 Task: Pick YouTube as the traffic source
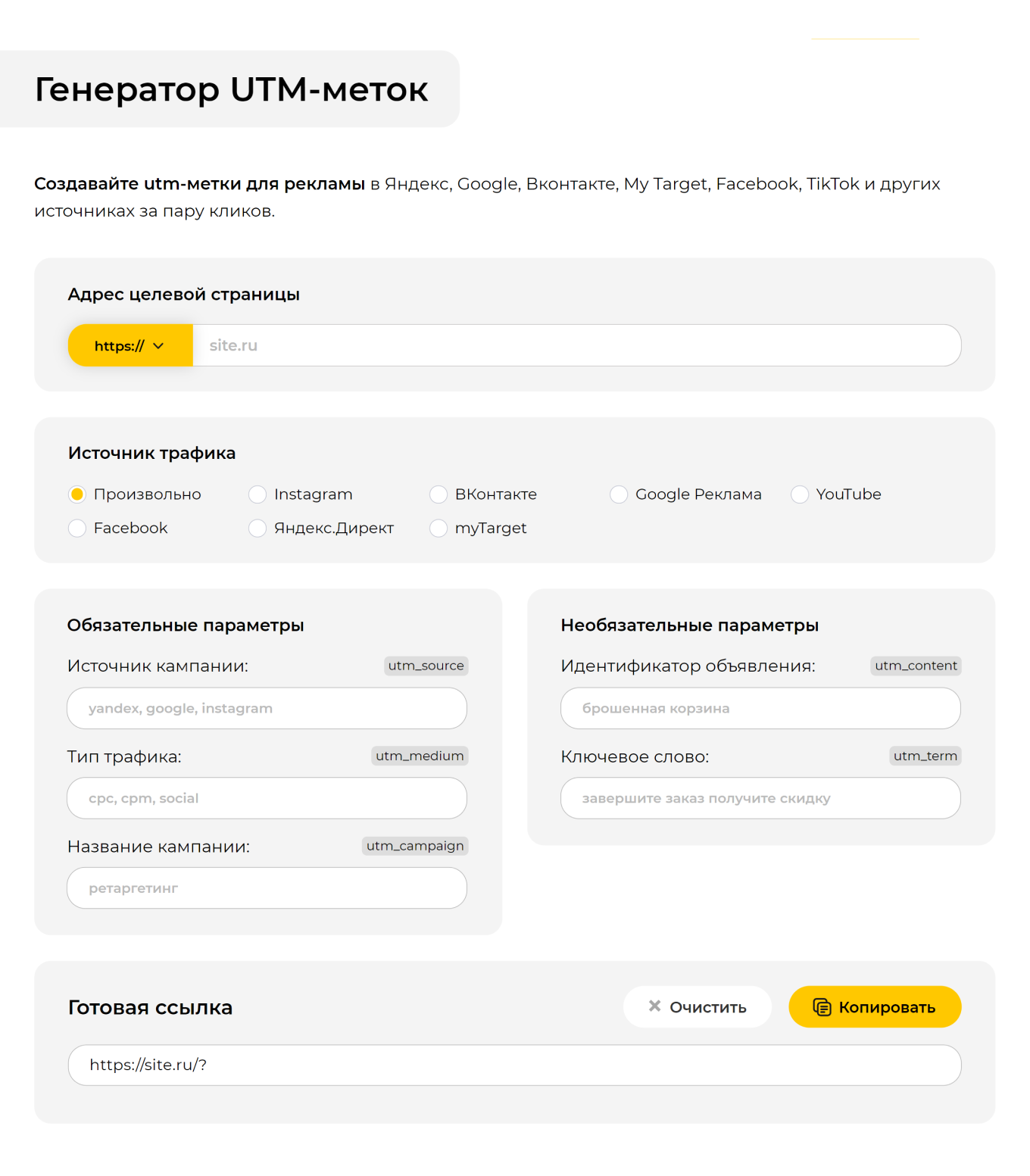pyautogui.click(x=800, y=494)
